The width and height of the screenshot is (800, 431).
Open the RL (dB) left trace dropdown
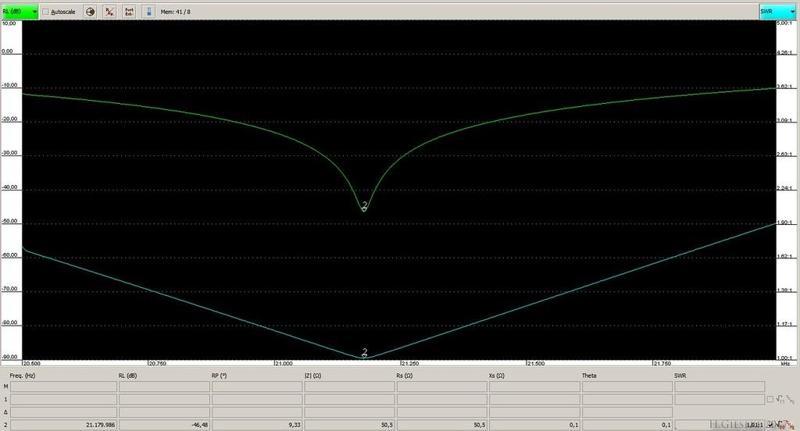pos(19,11)
